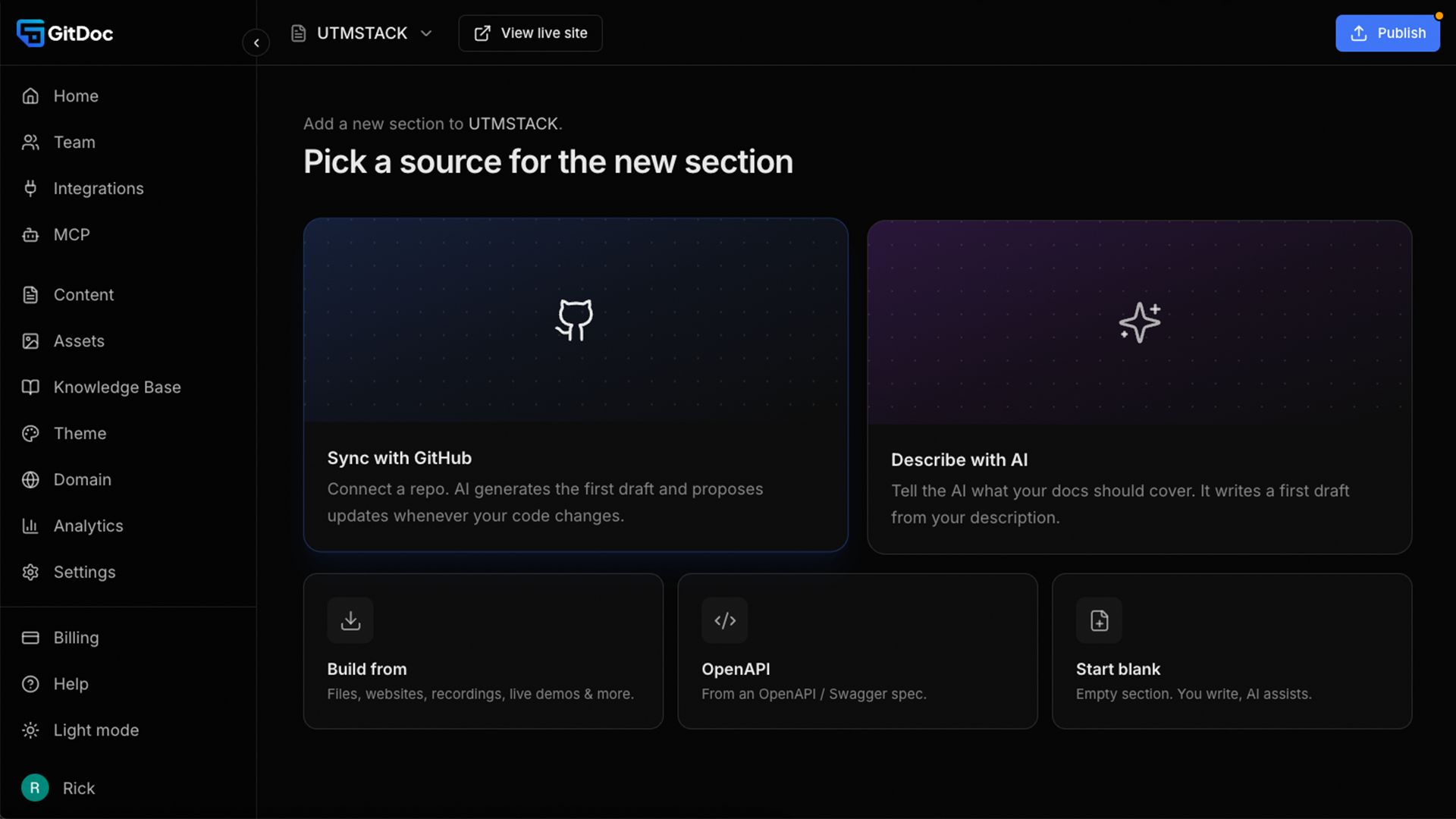Switch to Light mode
The image size is (1456, 819).
click(x=96, y=730)
